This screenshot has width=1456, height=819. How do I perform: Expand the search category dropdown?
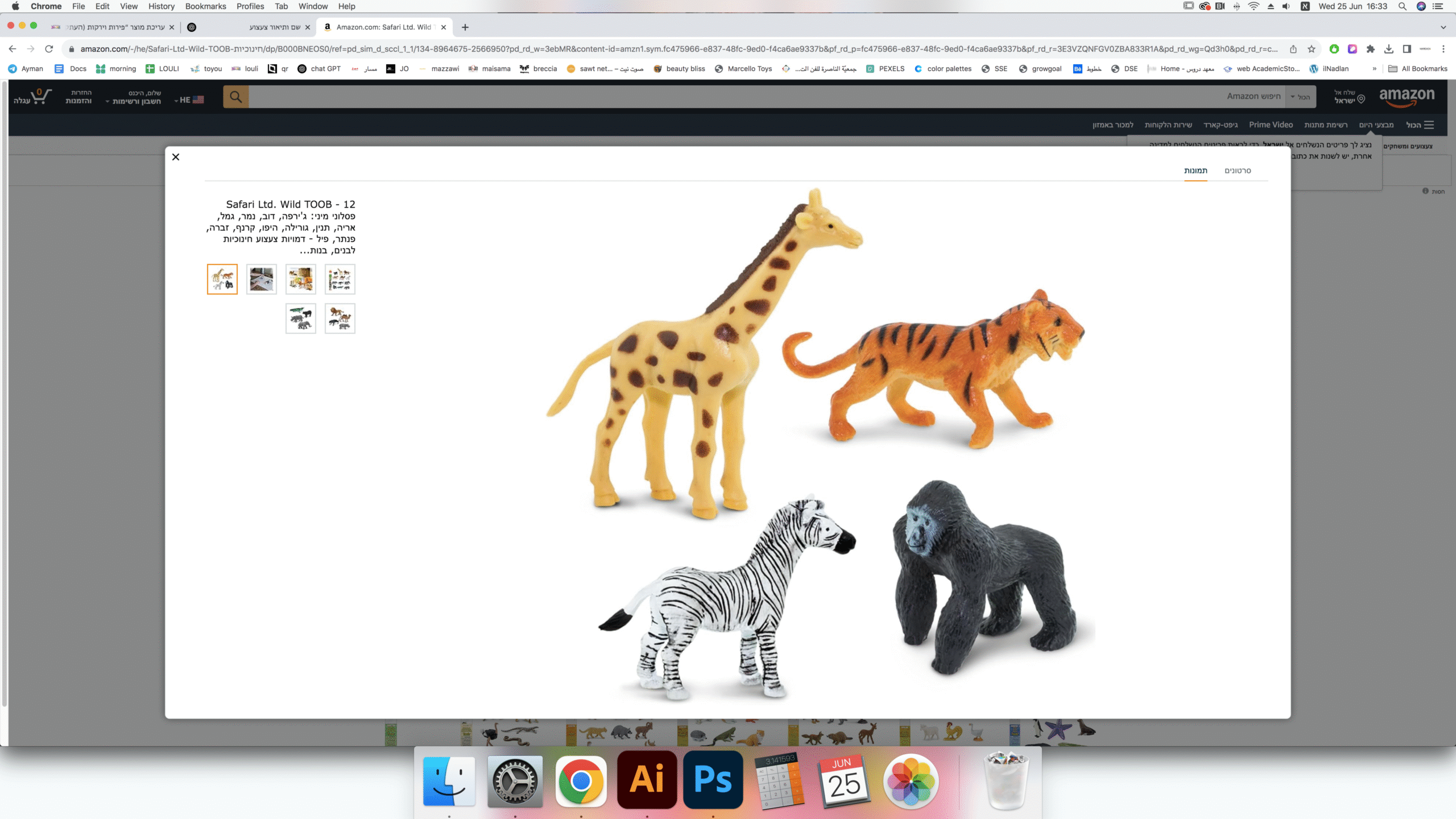tap(1300, 97)
